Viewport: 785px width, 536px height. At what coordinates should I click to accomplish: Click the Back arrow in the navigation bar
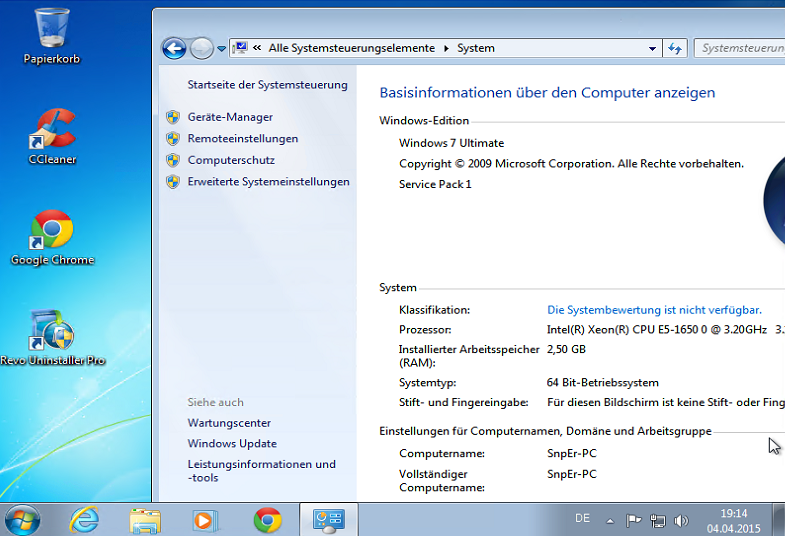tap(174, 48)
